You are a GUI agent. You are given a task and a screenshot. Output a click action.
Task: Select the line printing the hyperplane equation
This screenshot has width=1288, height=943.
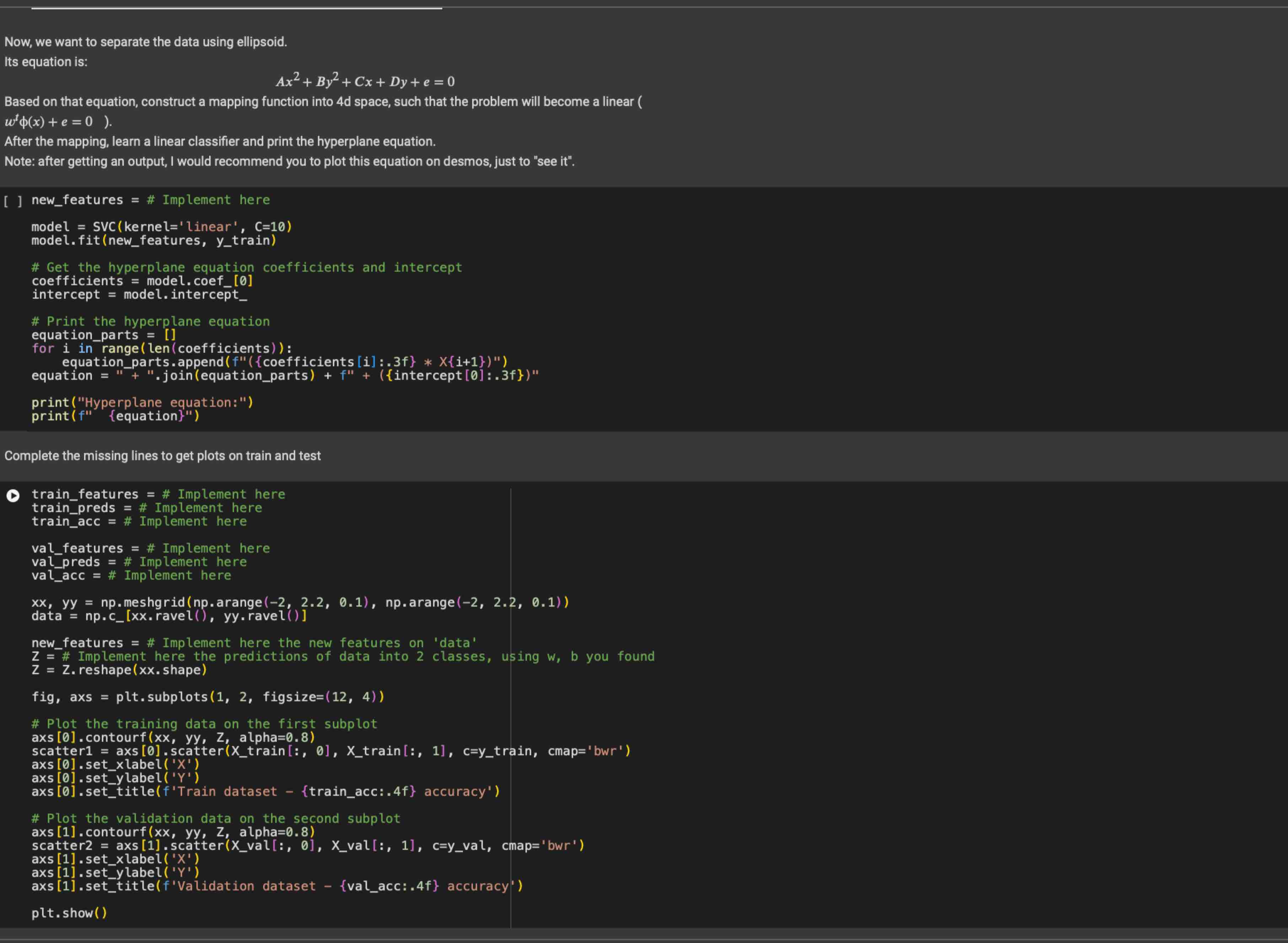pos(143,402)
